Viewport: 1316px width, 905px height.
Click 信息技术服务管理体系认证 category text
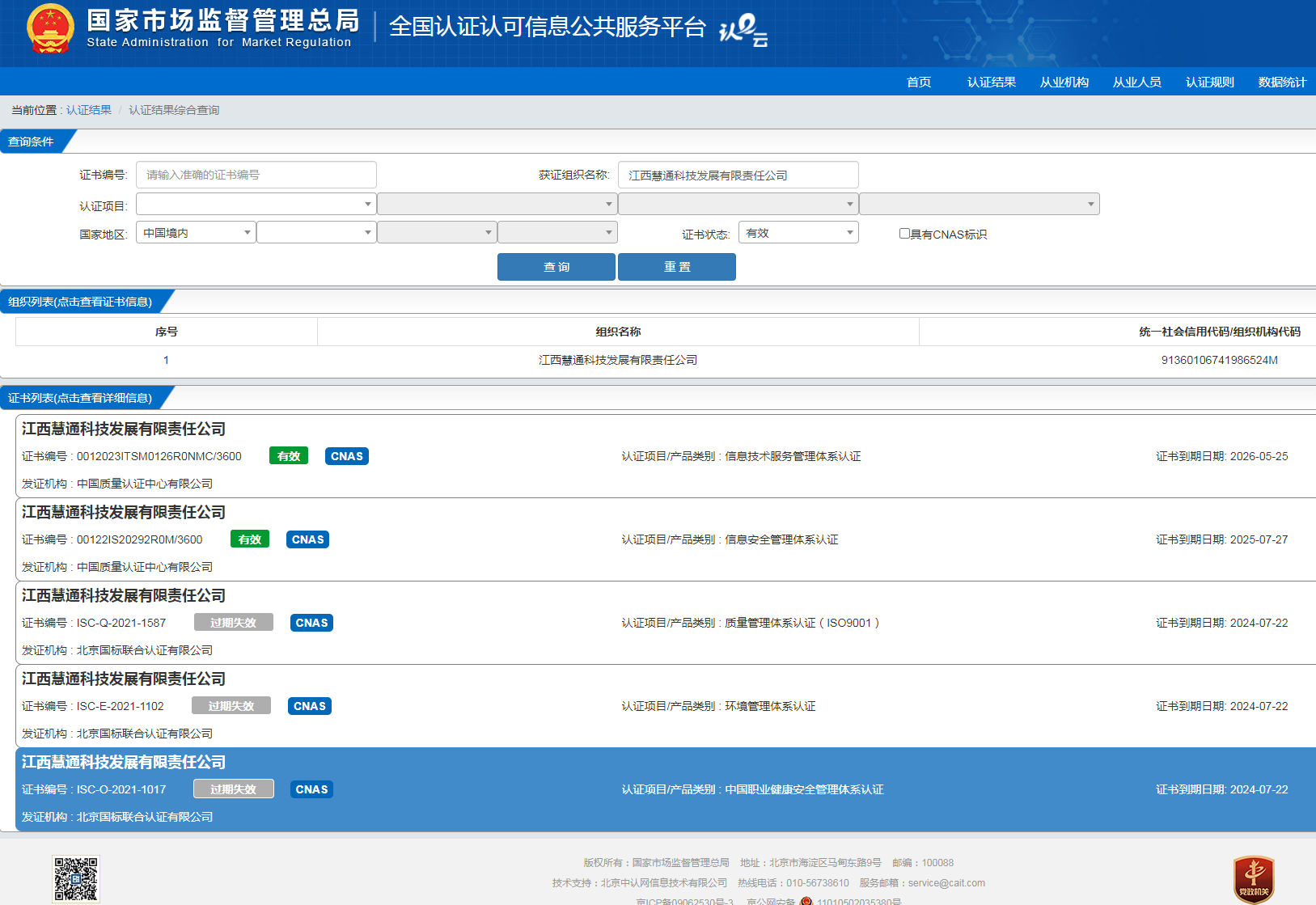tap(793, 456)
